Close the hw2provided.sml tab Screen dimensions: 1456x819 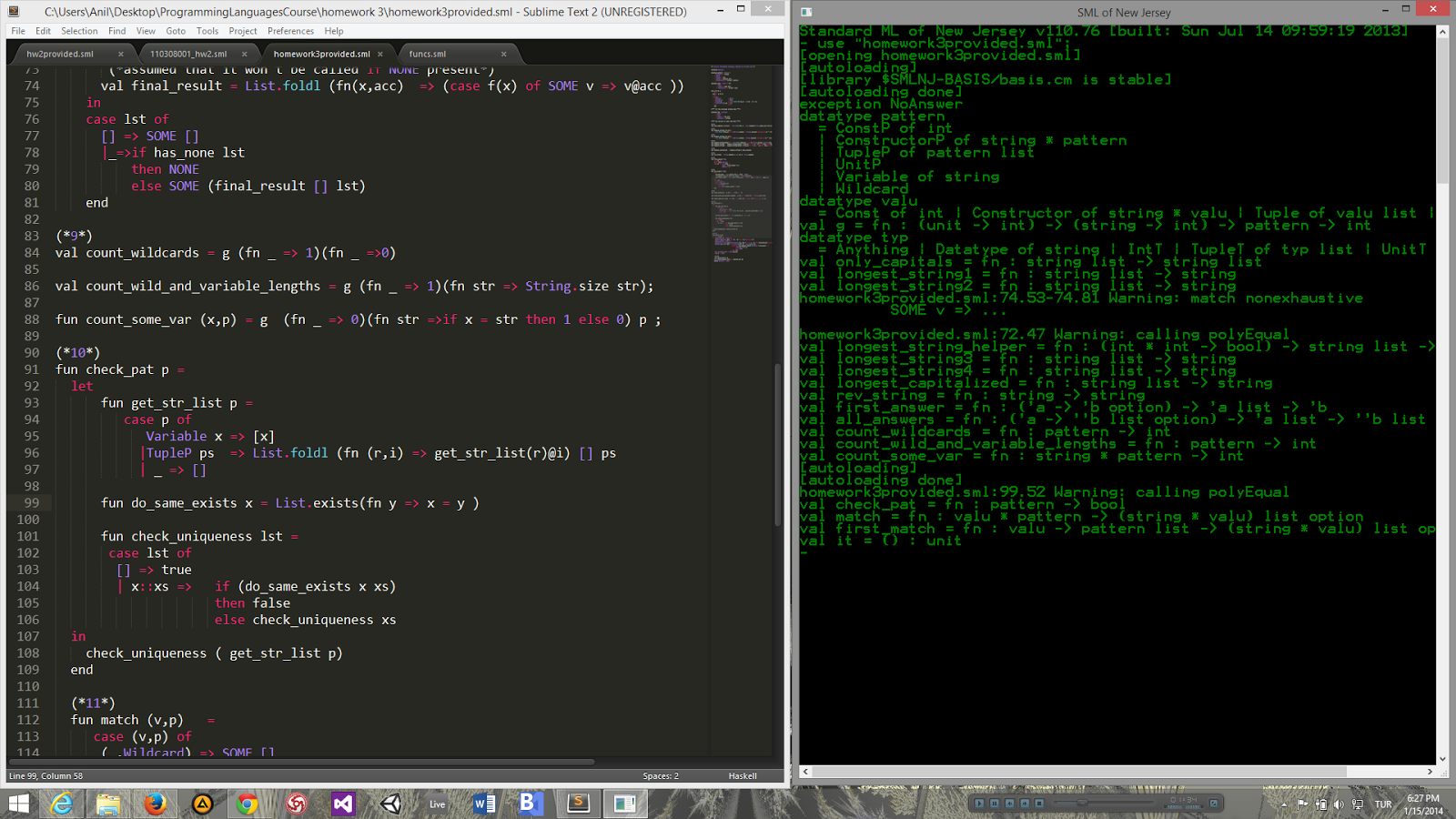pyautogui.click(x=121, y=54)
